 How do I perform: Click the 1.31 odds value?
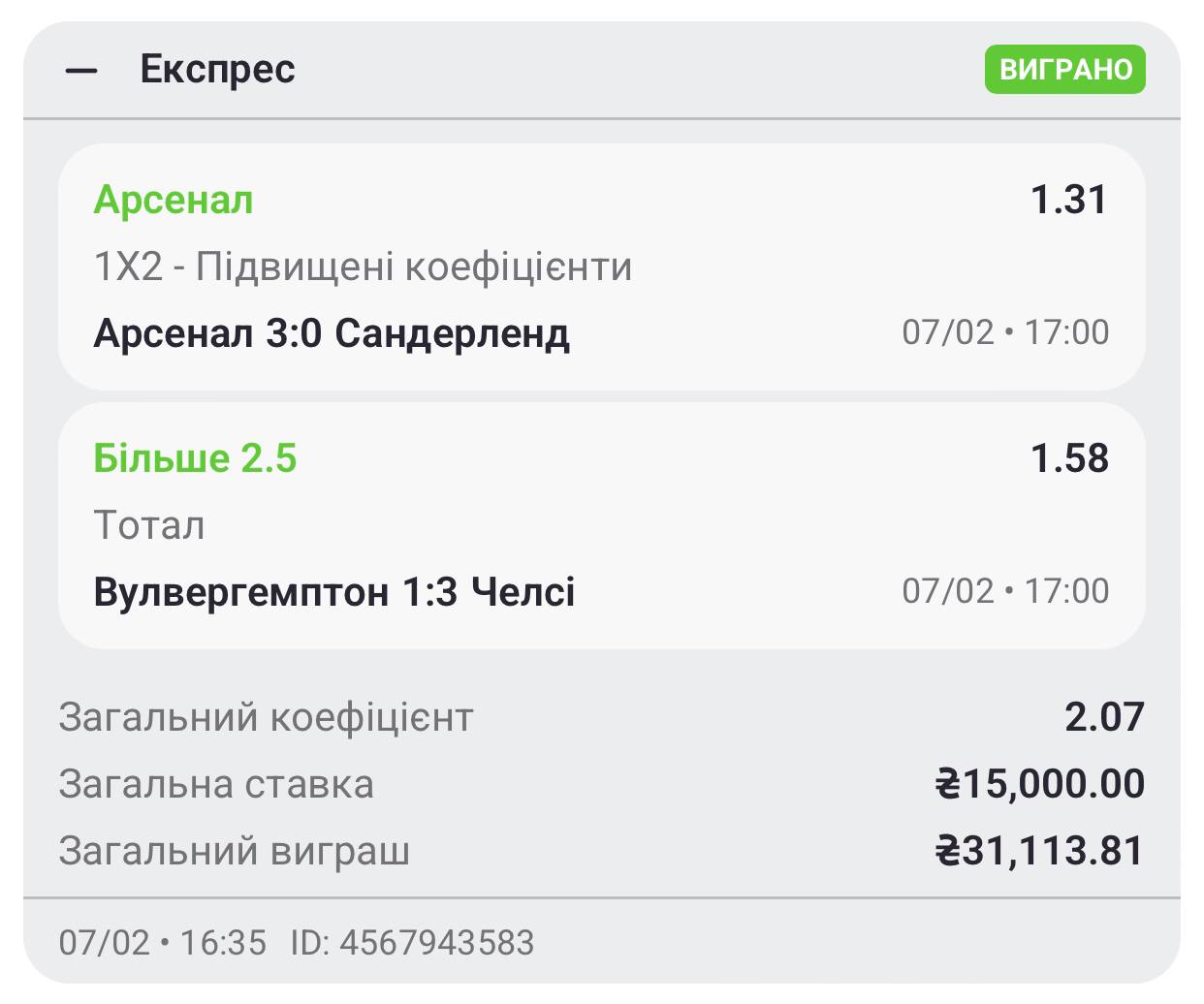pyautogui.click(x=1068, y=200)
